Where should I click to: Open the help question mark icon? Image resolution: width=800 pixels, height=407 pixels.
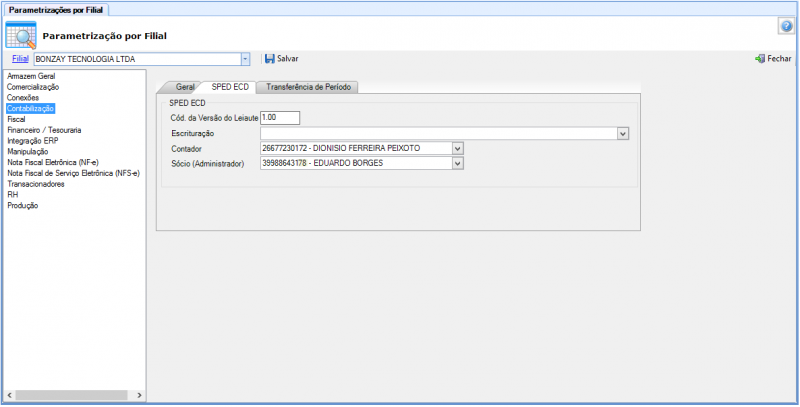pyautogui.click(x=786, y=25)
